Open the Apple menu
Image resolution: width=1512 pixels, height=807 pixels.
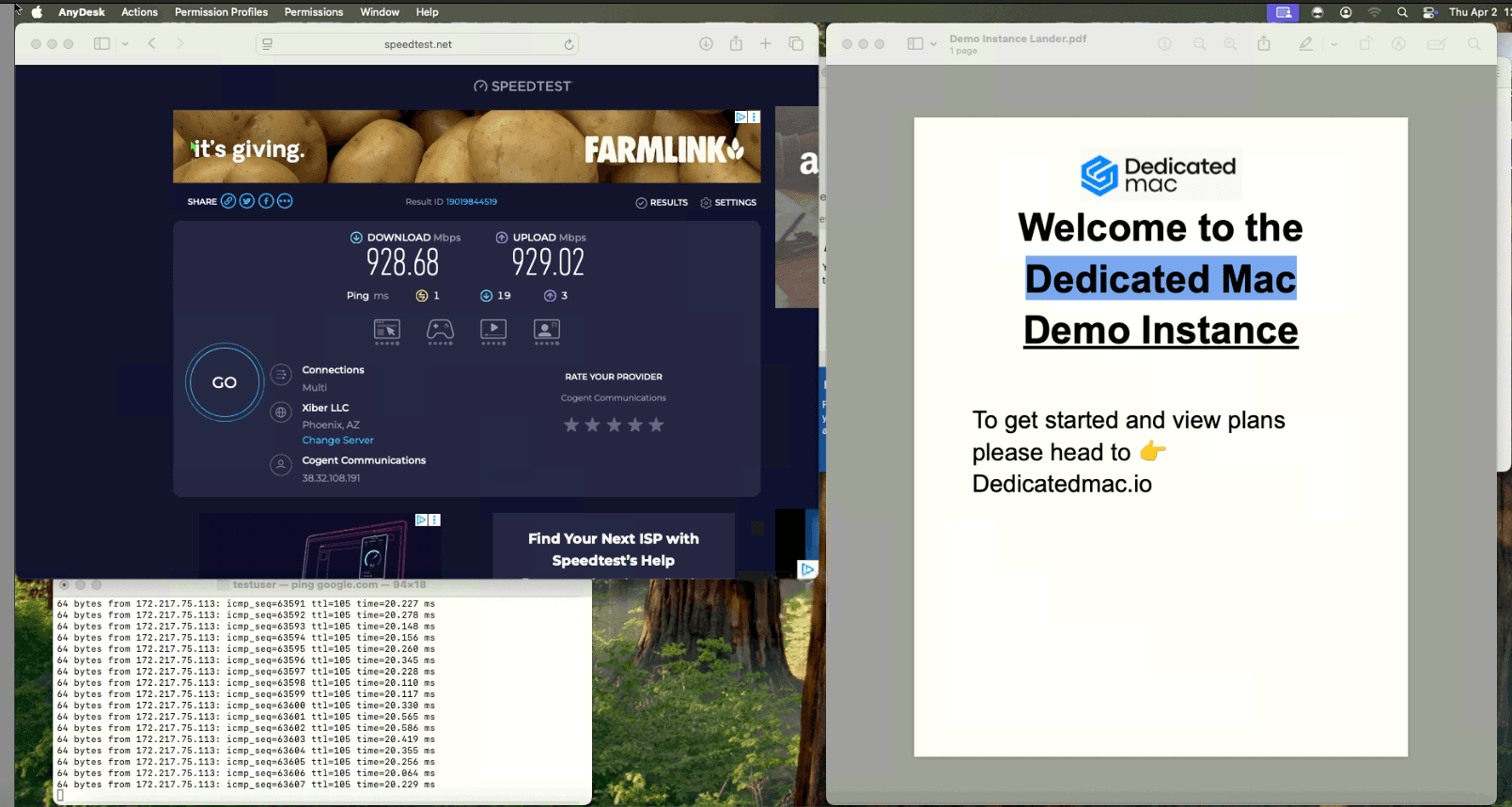(x=37, y=12)
